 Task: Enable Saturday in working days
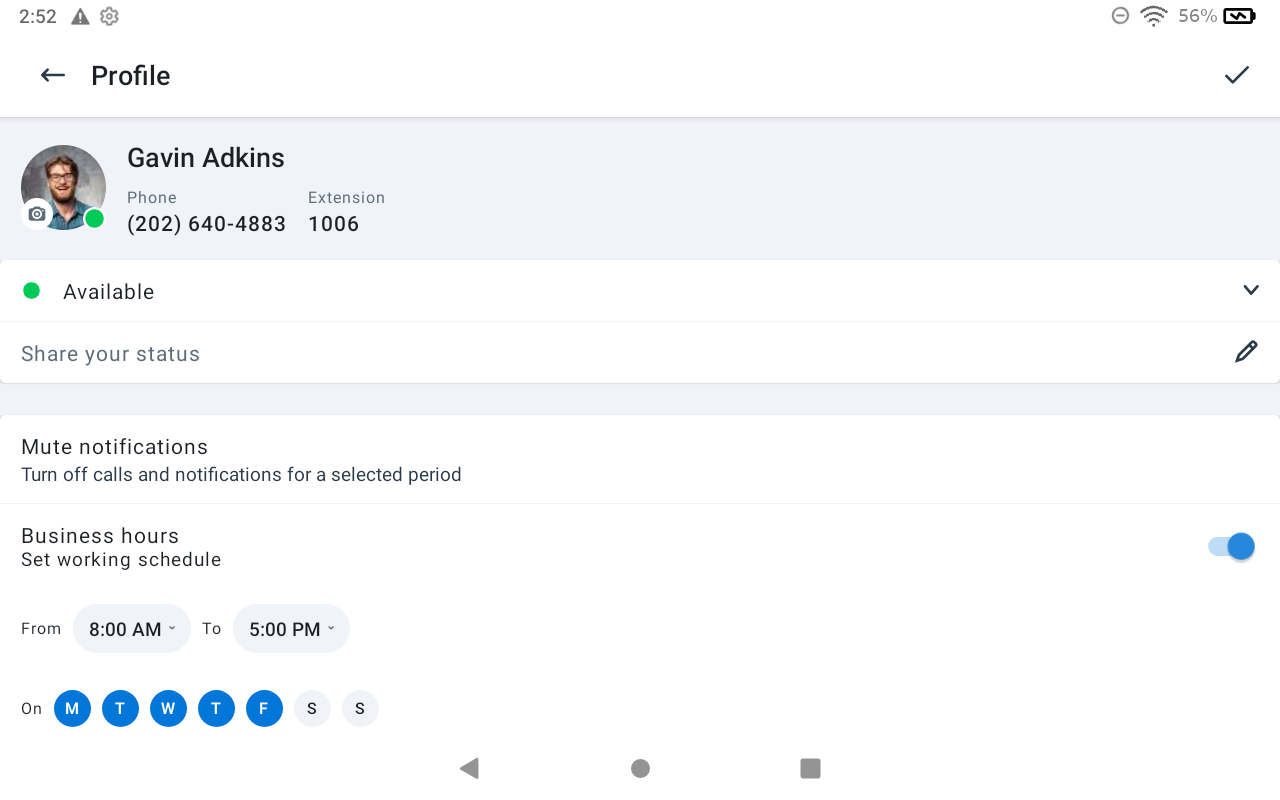tap(312, 709)
